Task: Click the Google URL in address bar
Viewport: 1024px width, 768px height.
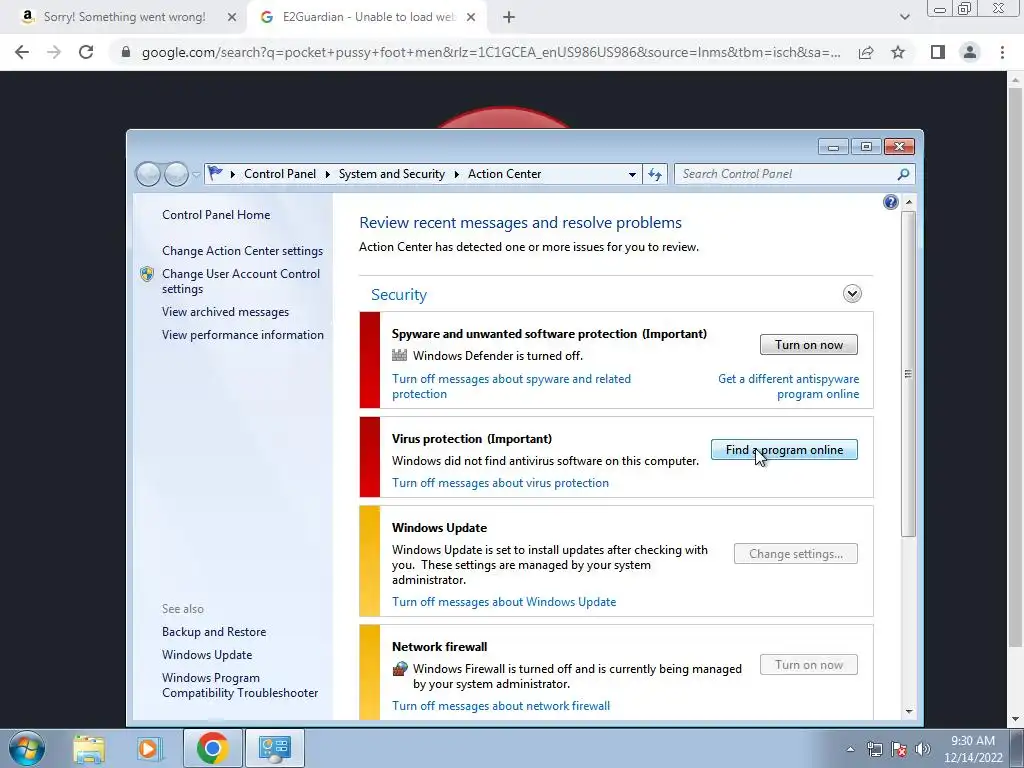Action: tap(491, 52)
